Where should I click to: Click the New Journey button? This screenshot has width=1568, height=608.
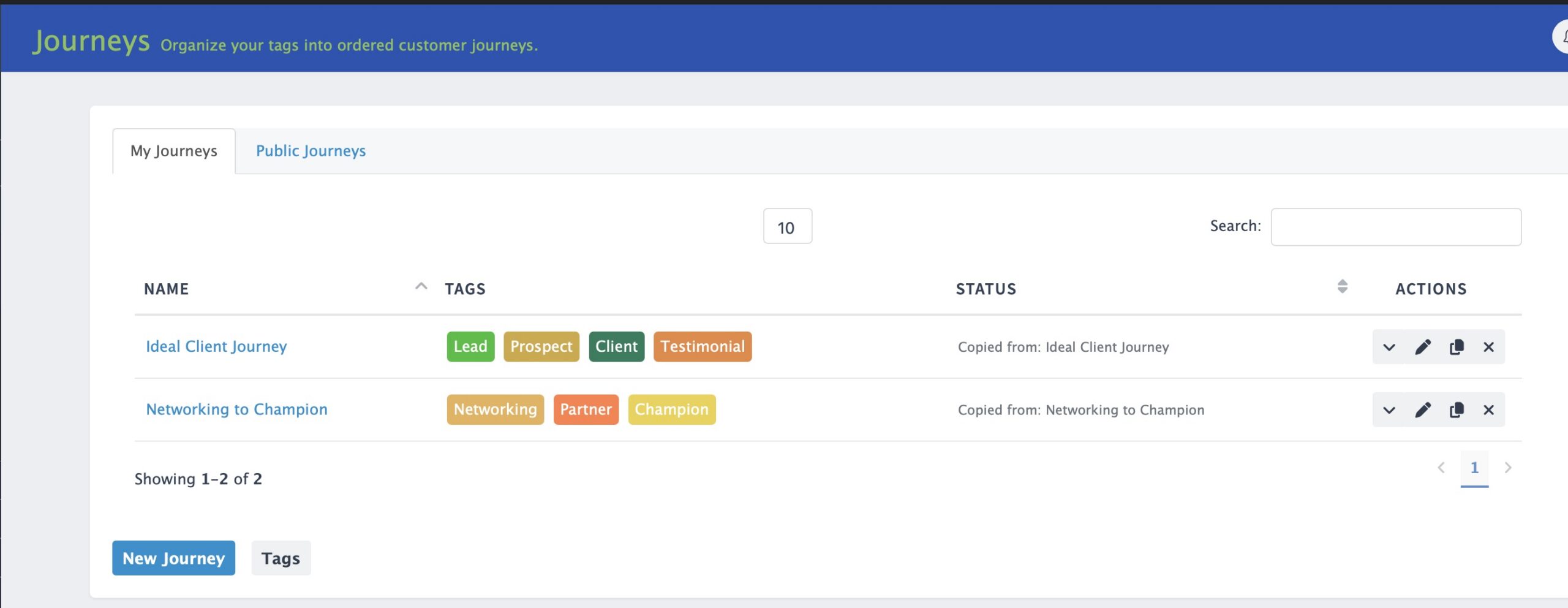coord(173,558)
